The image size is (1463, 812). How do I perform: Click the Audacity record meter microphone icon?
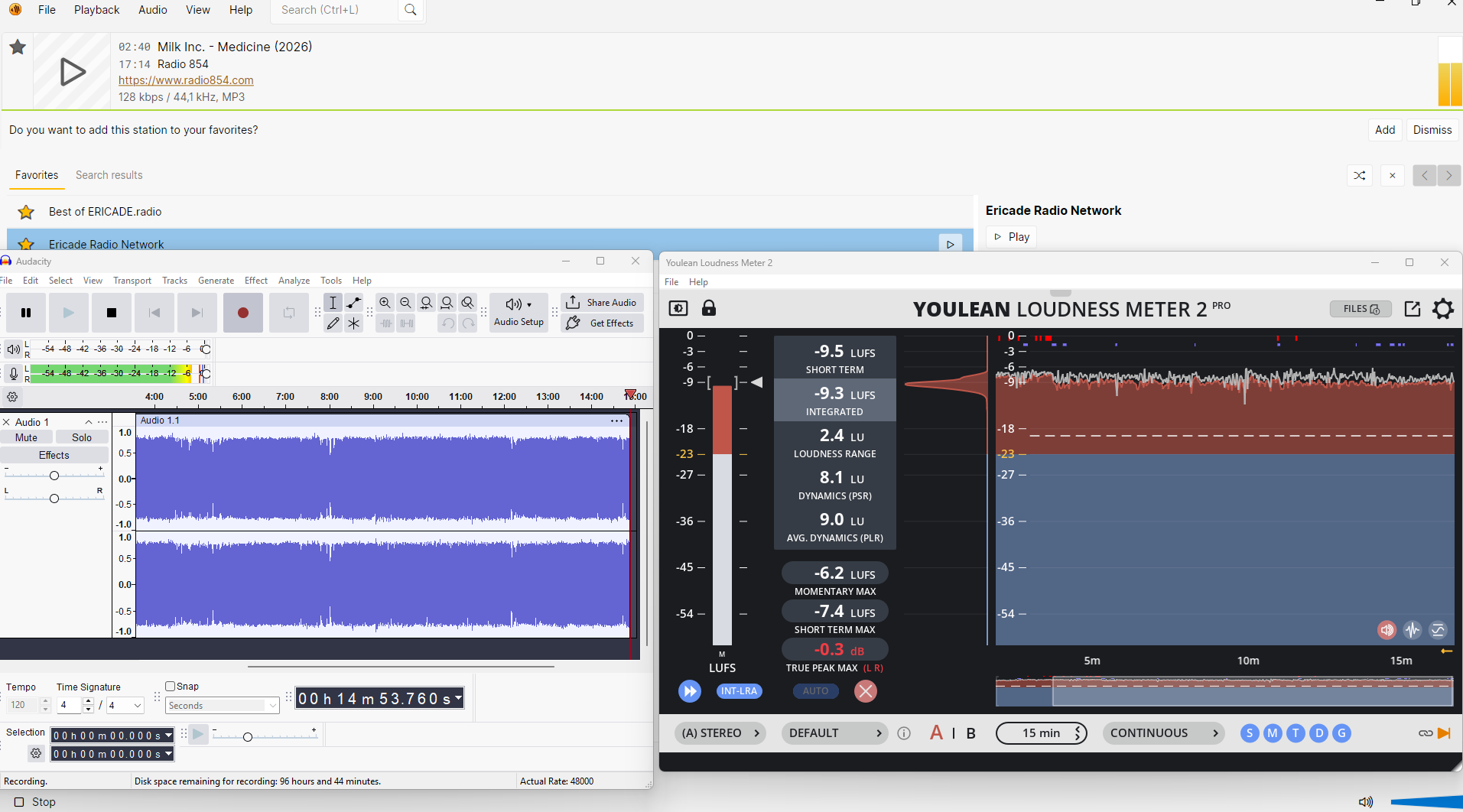[13, 374]
